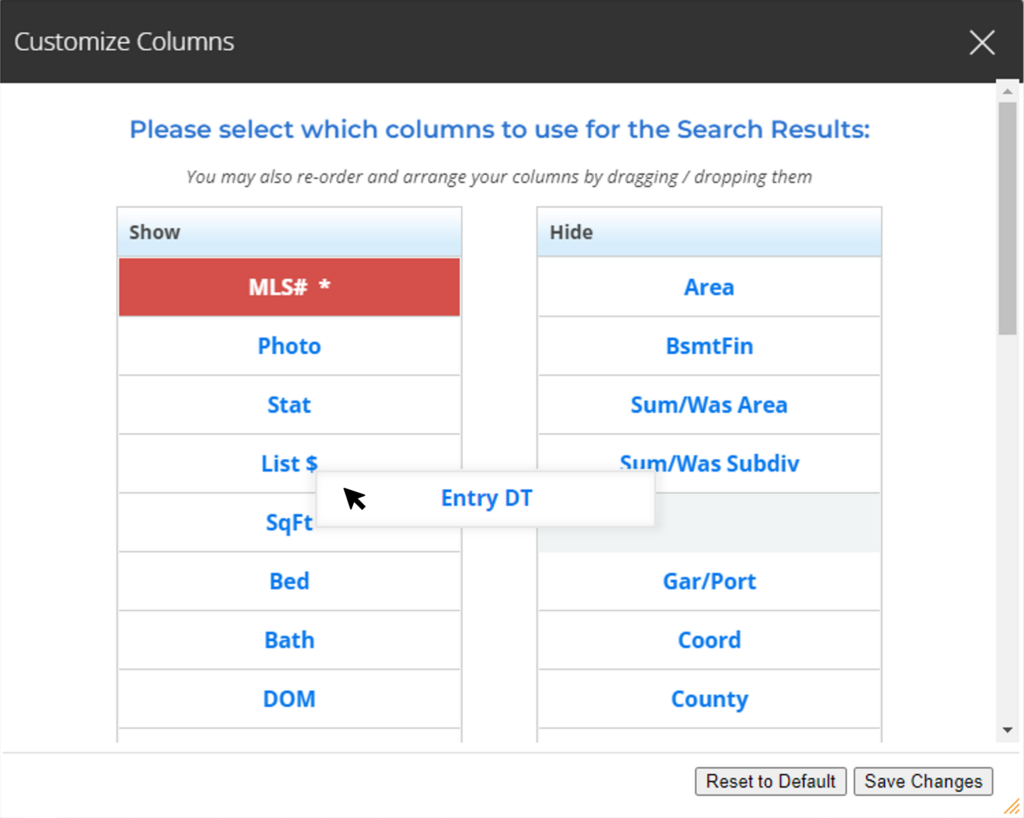
Task: Click the scrollbar down arrow
Action: coord(1008,731)
